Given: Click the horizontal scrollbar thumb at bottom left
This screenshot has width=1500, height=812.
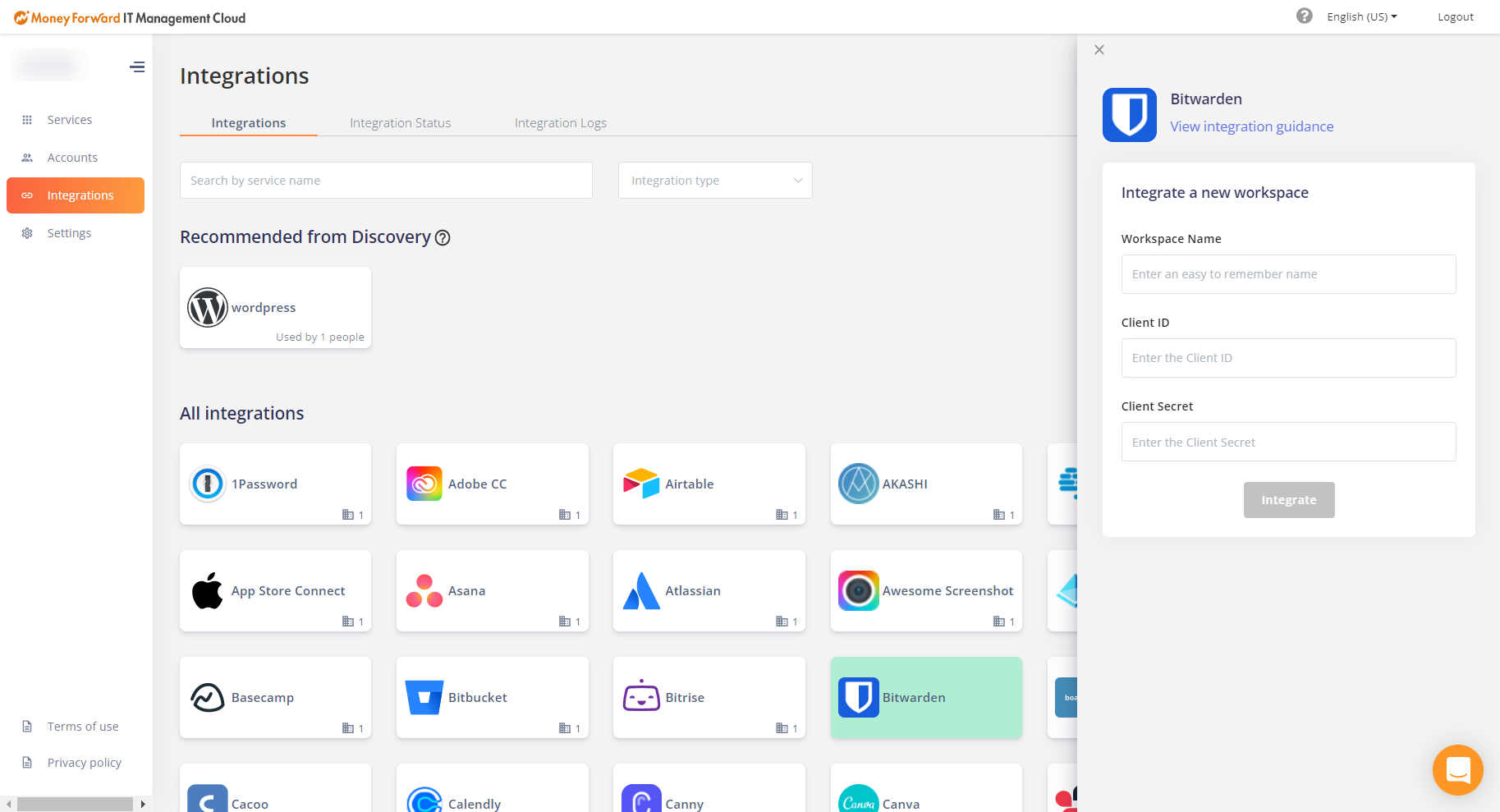Looking at the screenshot, I should point(75,804).
